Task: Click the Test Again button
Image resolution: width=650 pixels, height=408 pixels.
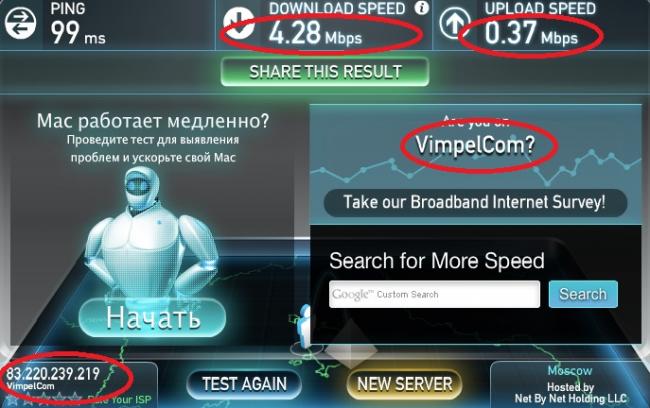Action: 244,384
